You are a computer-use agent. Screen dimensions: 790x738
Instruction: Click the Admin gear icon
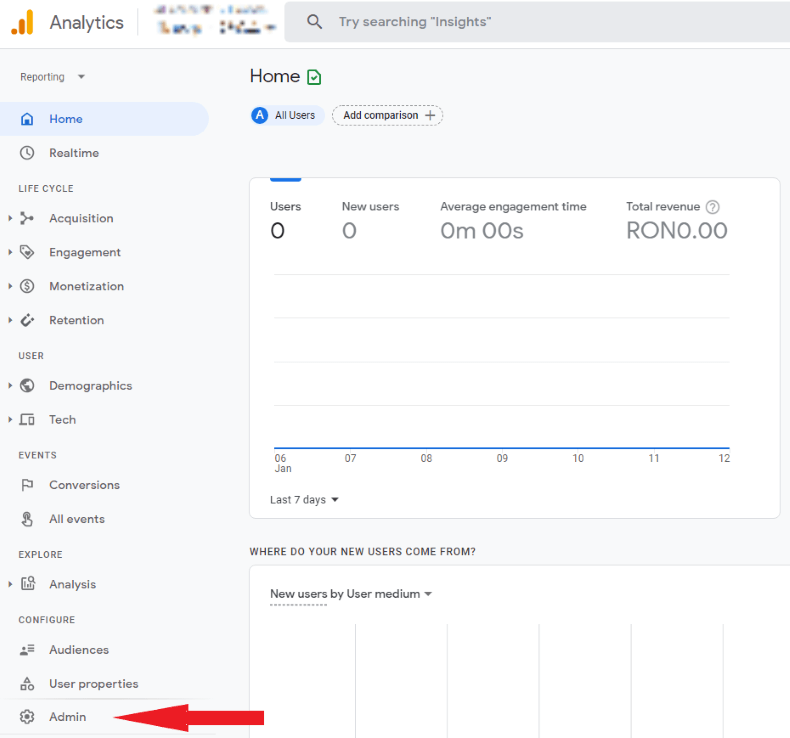27,717
